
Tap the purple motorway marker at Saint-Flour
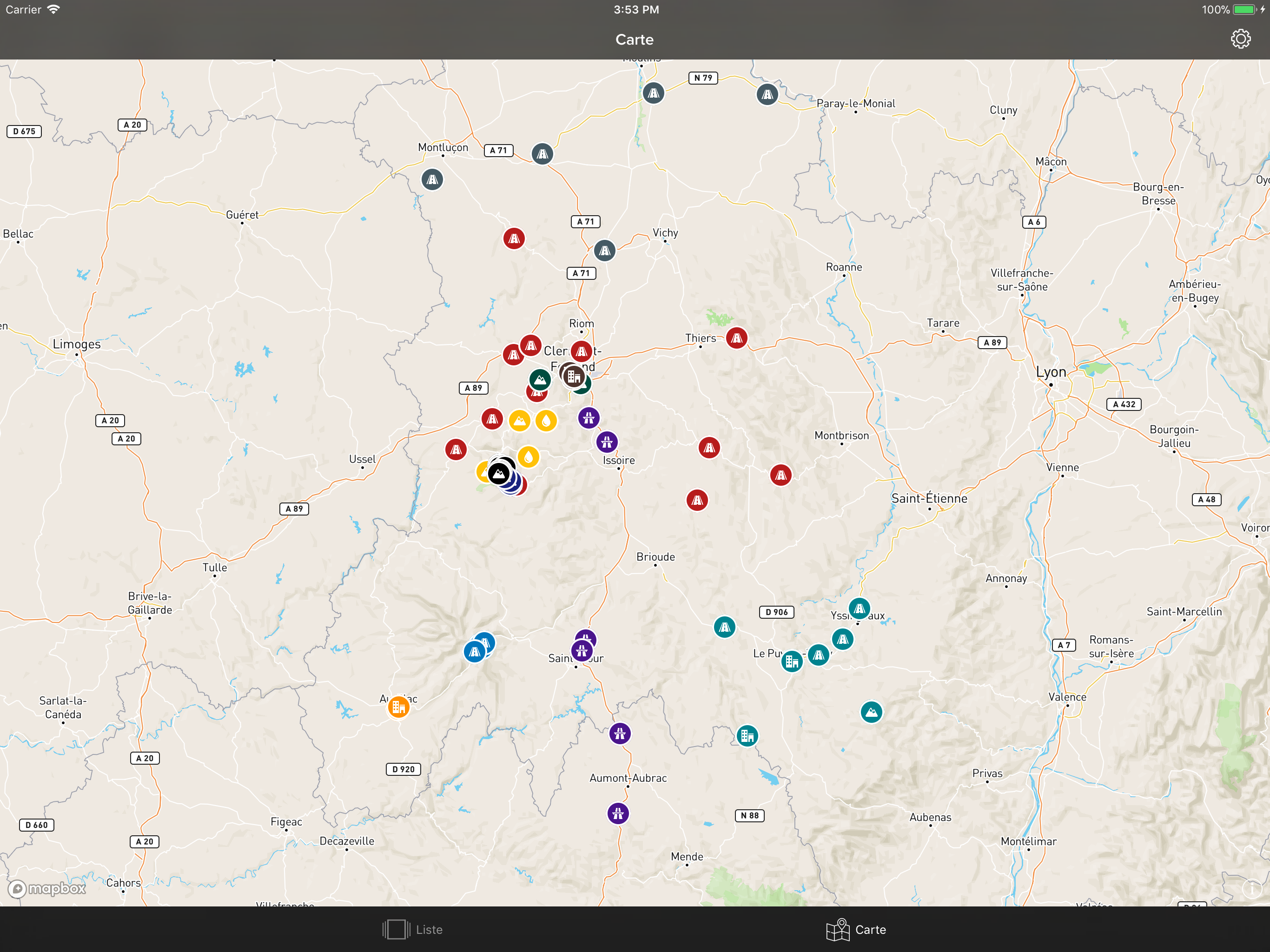click(x=582, y=651)
